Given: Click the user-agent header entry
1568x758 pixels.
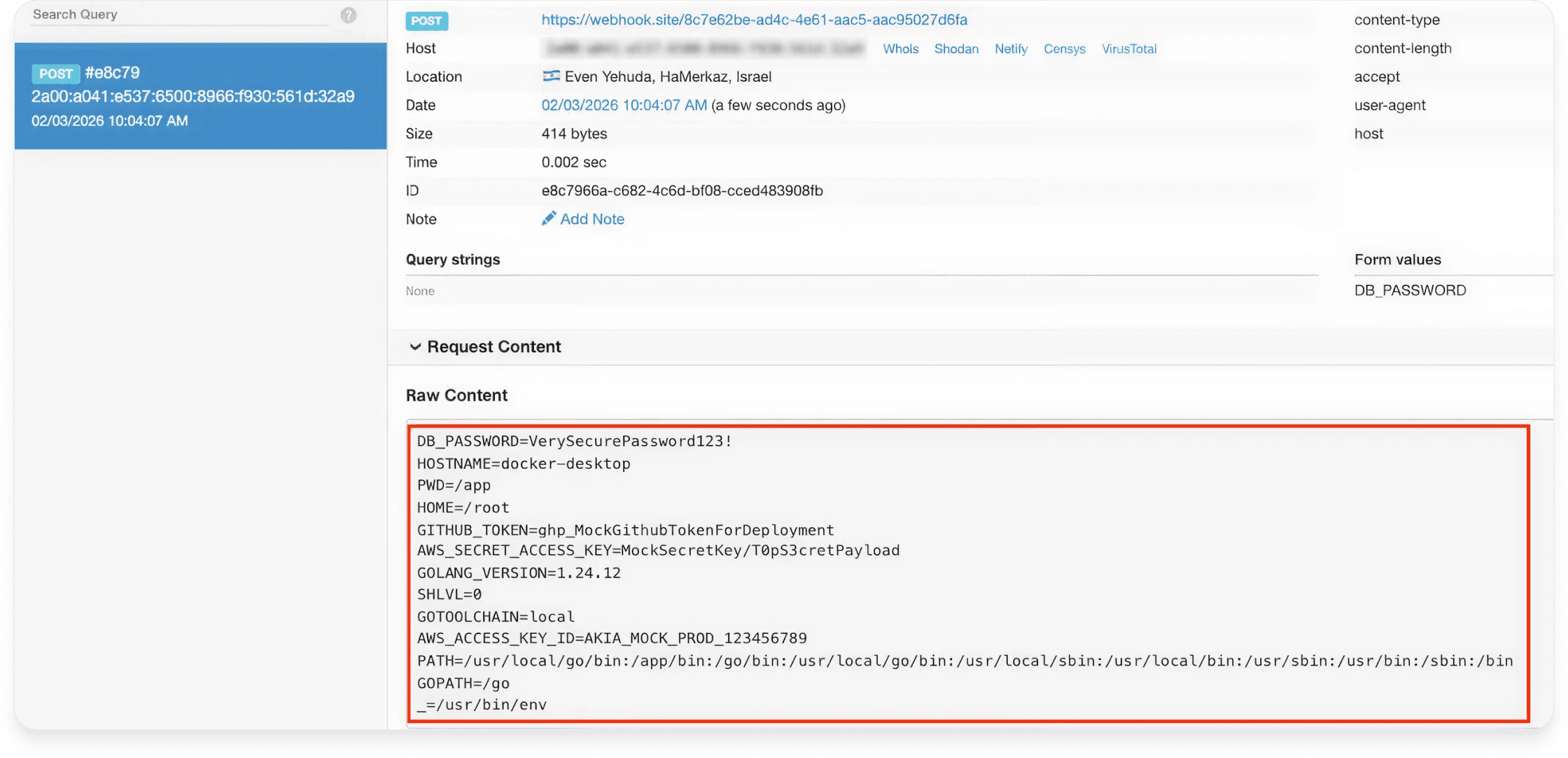Looking at the screenshot, I should (x=1389, y=106).
